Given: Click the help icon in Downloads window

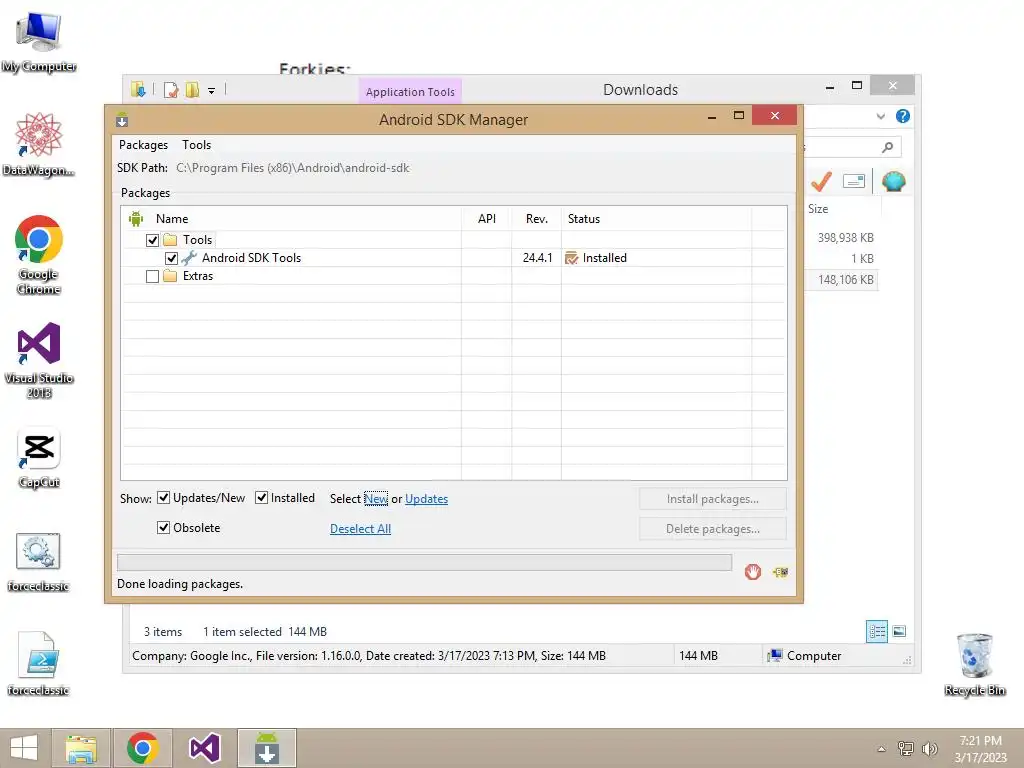Looking at the screenshot, I should coord(903,116).
